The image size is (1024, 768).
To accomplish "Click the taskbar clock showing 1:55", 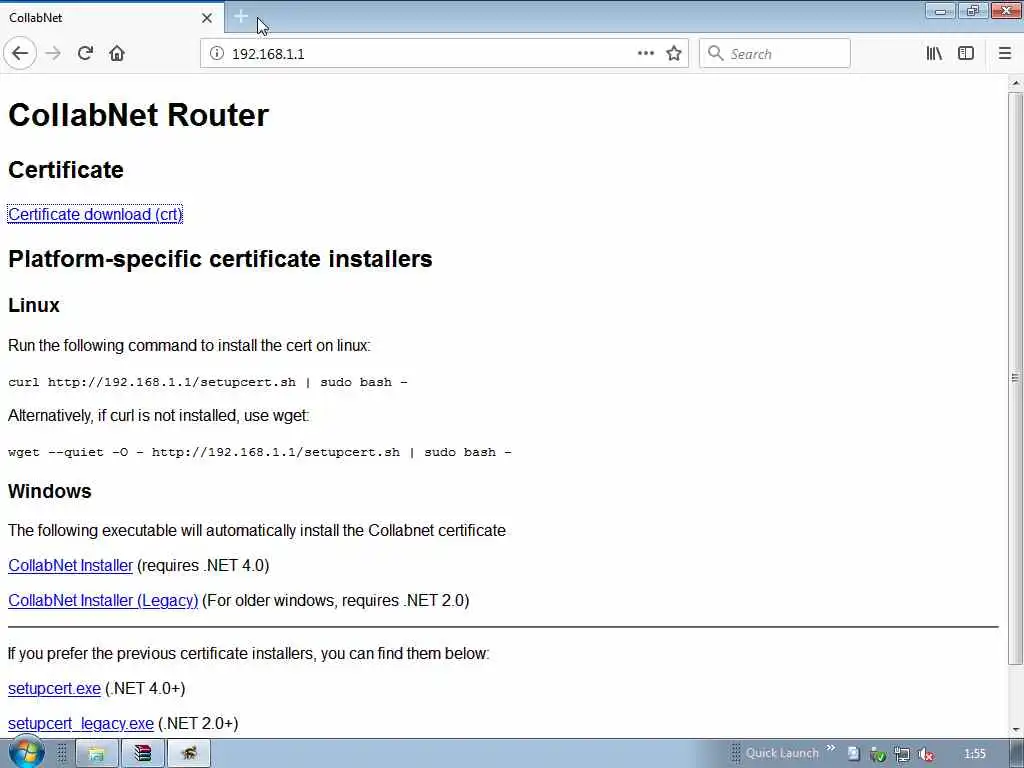I will coord(974,754).
